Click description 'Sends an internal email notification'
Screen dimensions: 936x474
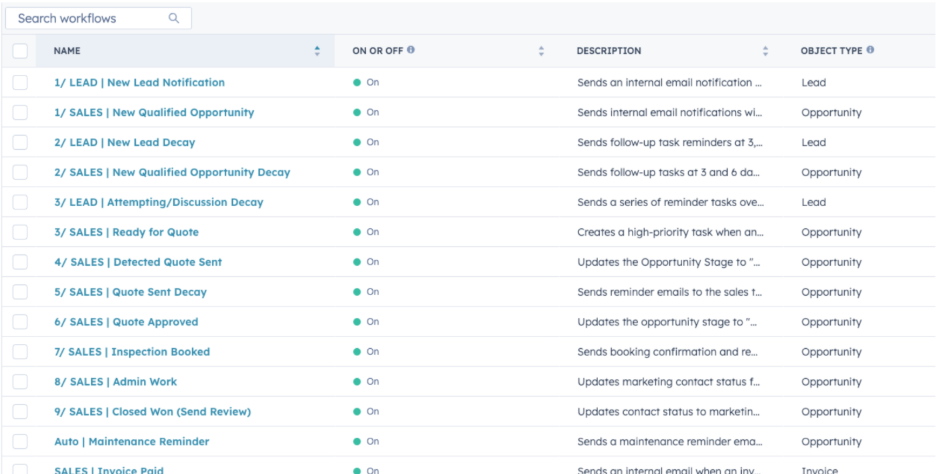click(x=670, y=82)
